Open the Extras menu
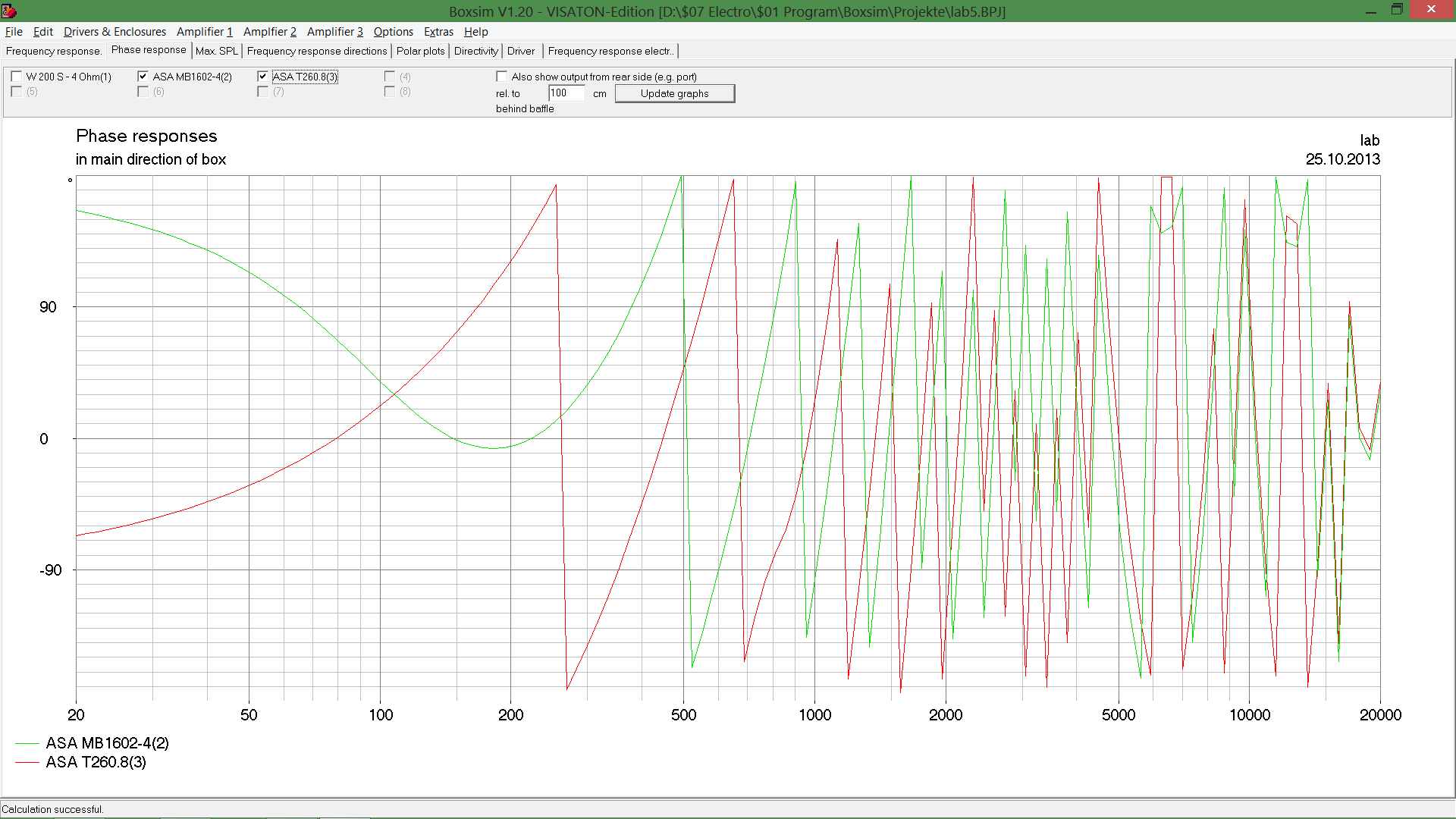Viewport: 1456px width, 819px height. coord(438,31)
